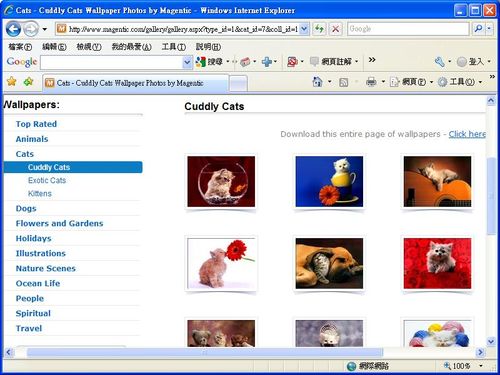This screenshot has height=375, width=500.
Task: Expand the address bar URL dropdown
Action: point(304,29)
